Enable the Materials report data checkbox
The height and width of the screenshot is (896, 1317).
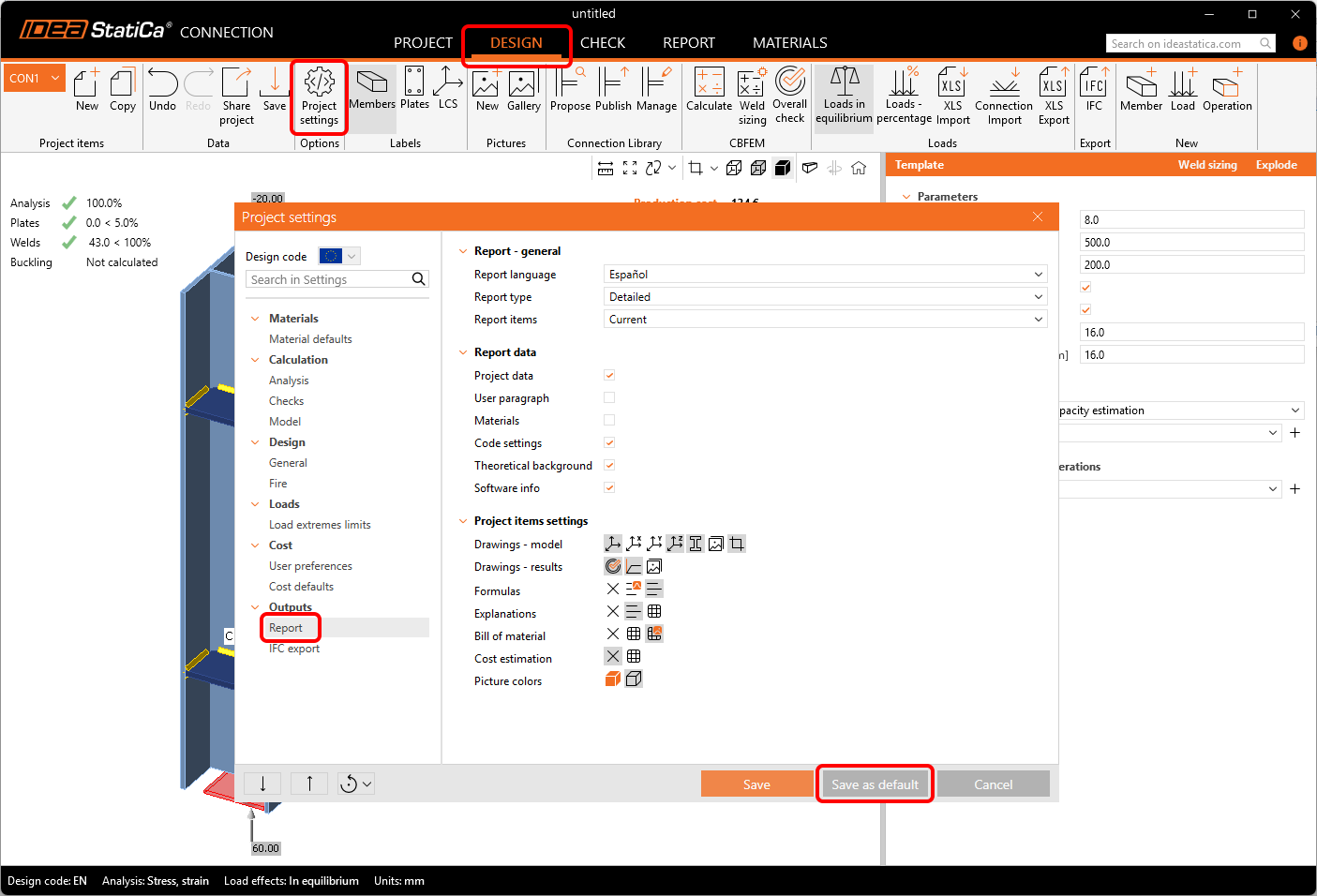tap(609, 420)
